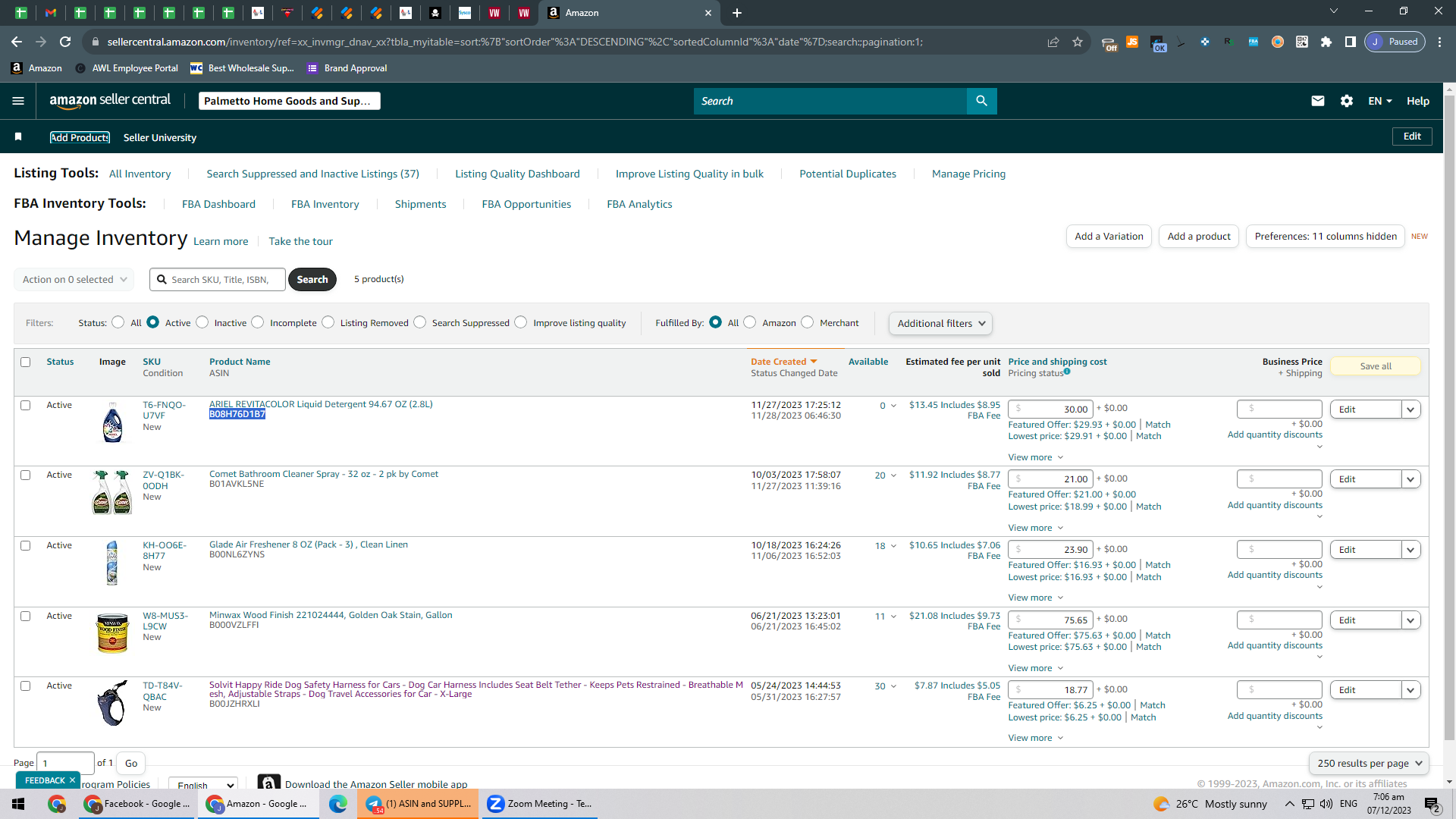Screen dimensions: 1456x819
Task: Expand View more for the Glade row
Action: [x=1036, y=598]
